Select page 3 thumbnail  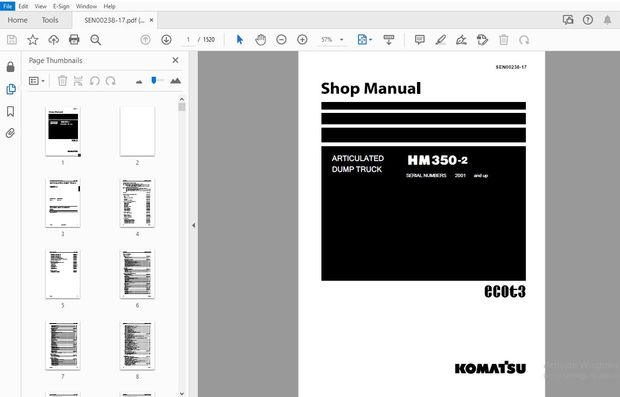(x=63, y=203)
